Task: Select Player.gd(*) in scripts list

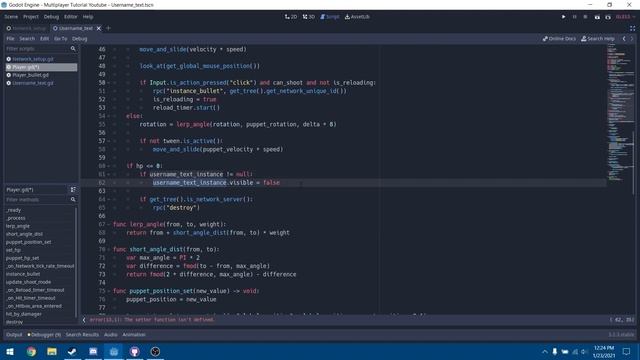Action: point(41,67)
